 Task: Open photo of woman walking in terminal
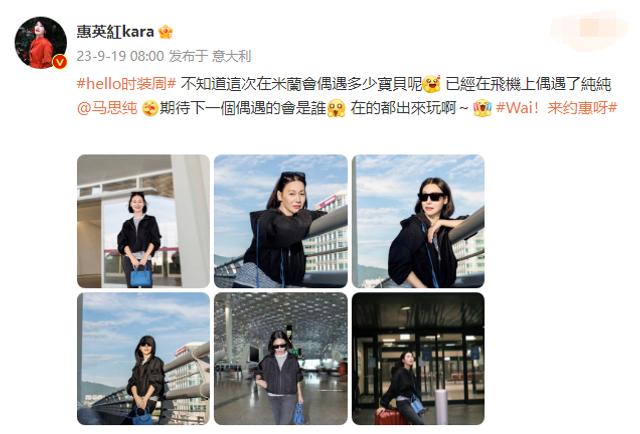click(281, 358)
